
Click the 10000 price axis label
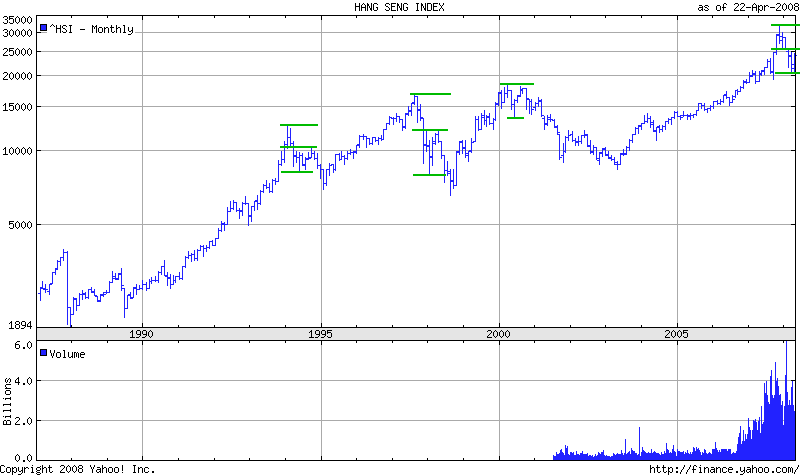click(x=18, y=151)
